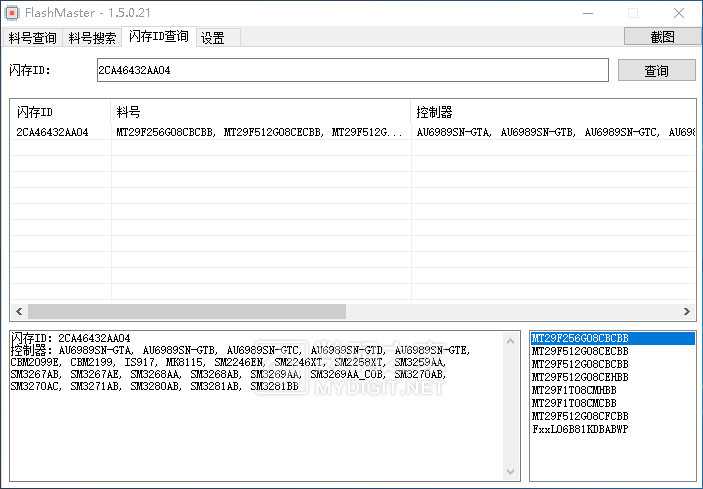703x489 pixels.
Task: Click the 查询 query button
Action: point(656,70)
